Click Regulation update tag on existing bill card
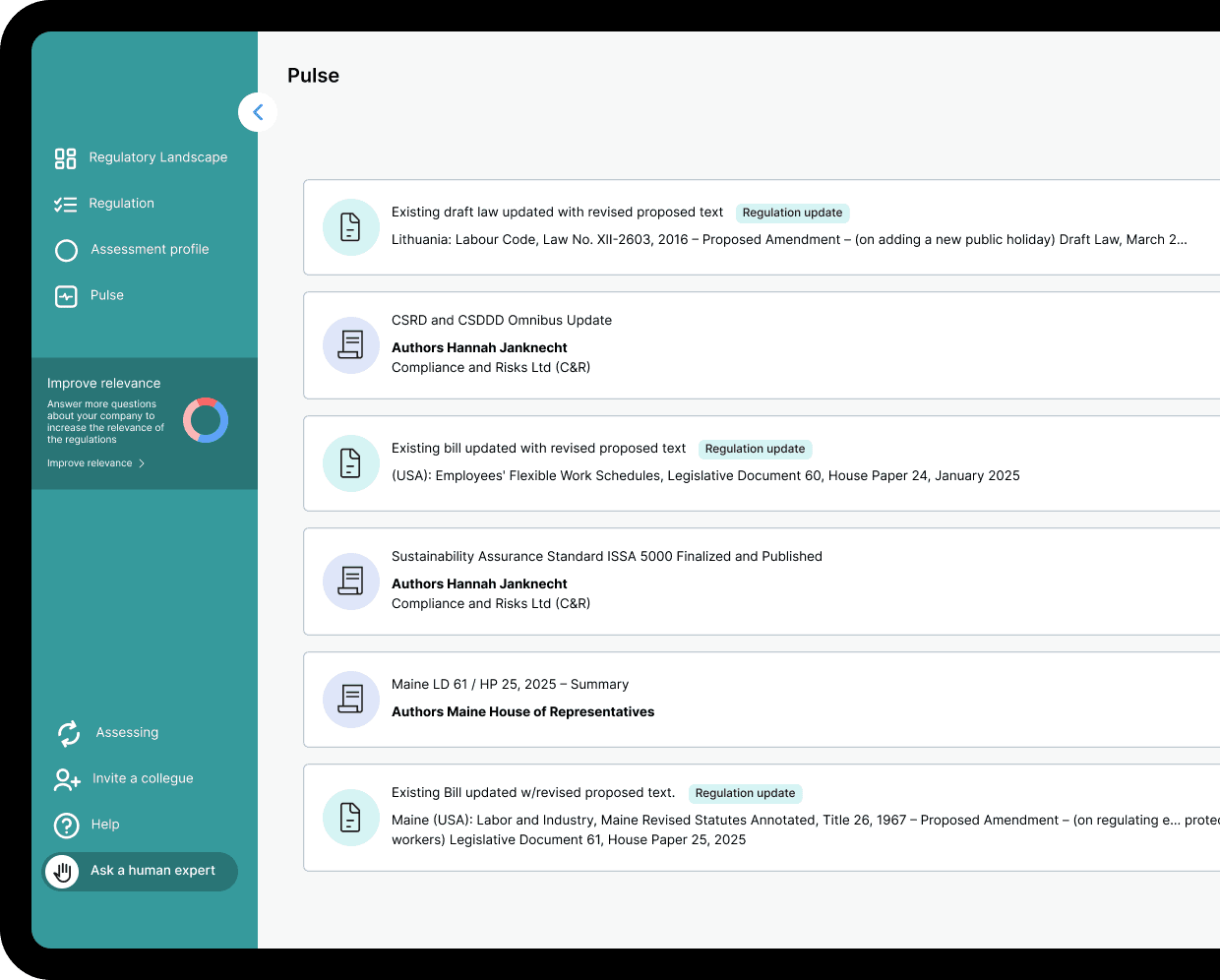This screenshot has width=1220, height=980. [756, 449]
